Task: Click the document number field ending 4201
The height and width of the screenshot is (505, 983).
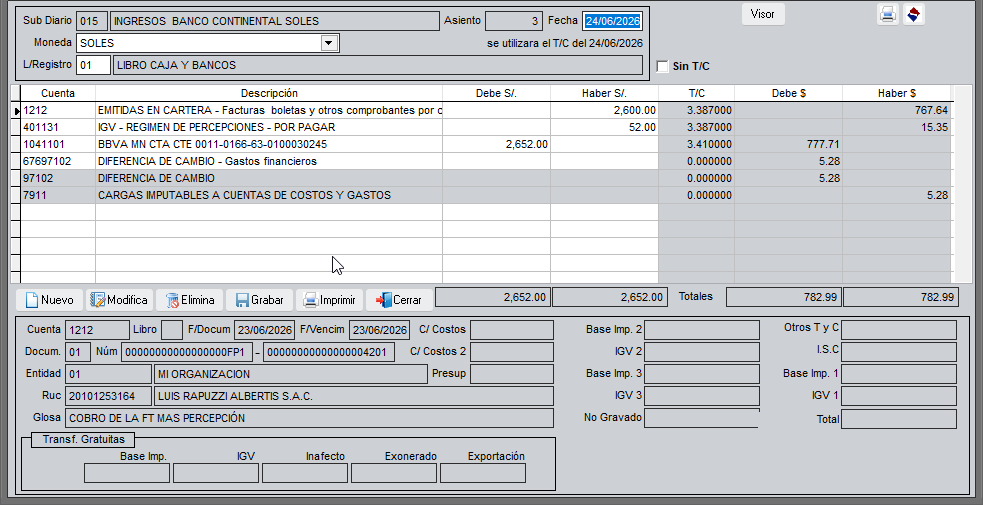Action: pyautogui.click(x=329, y=352)
